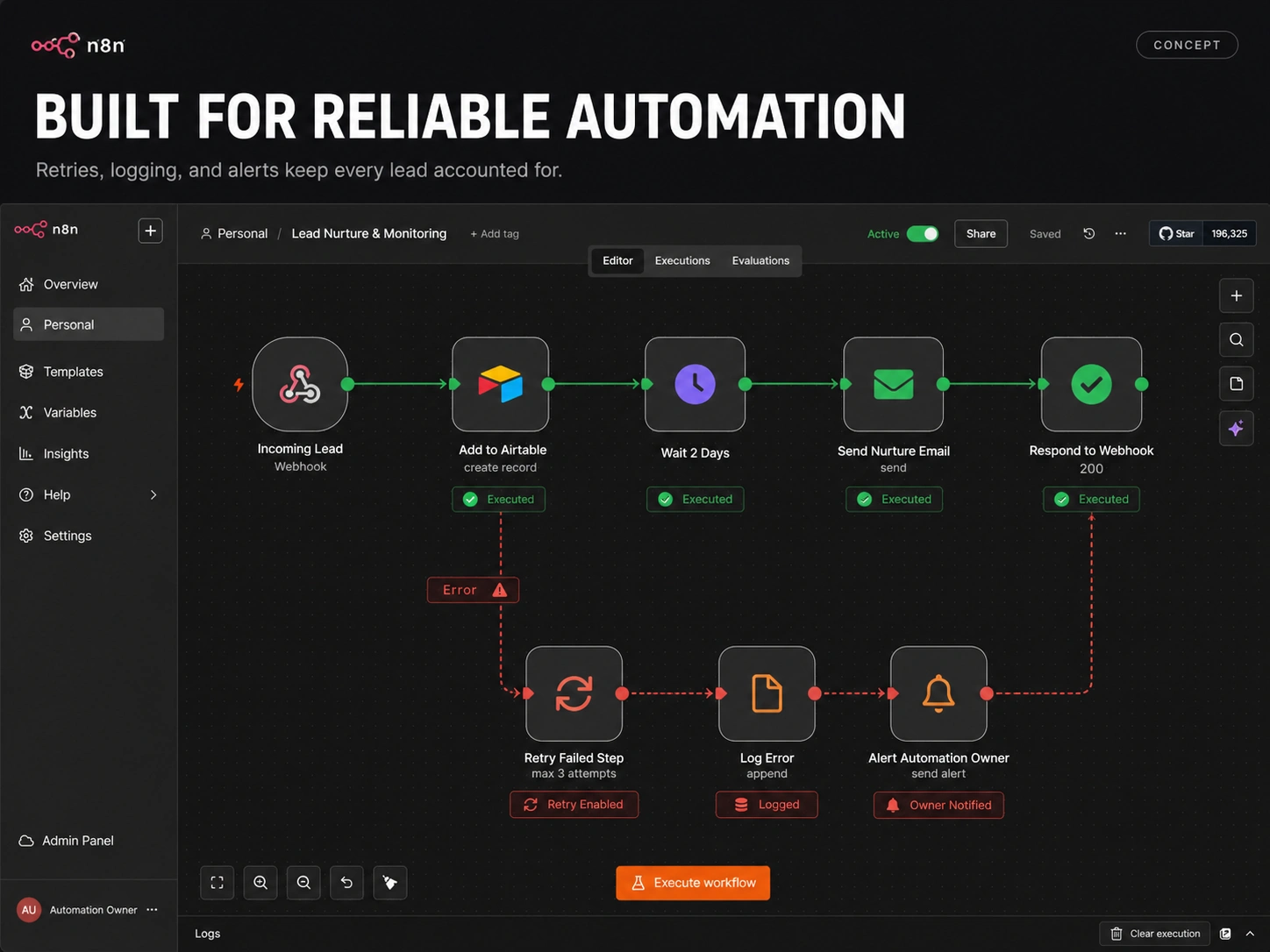Open Automation Owner three-dot user menu

click(153, 910)
